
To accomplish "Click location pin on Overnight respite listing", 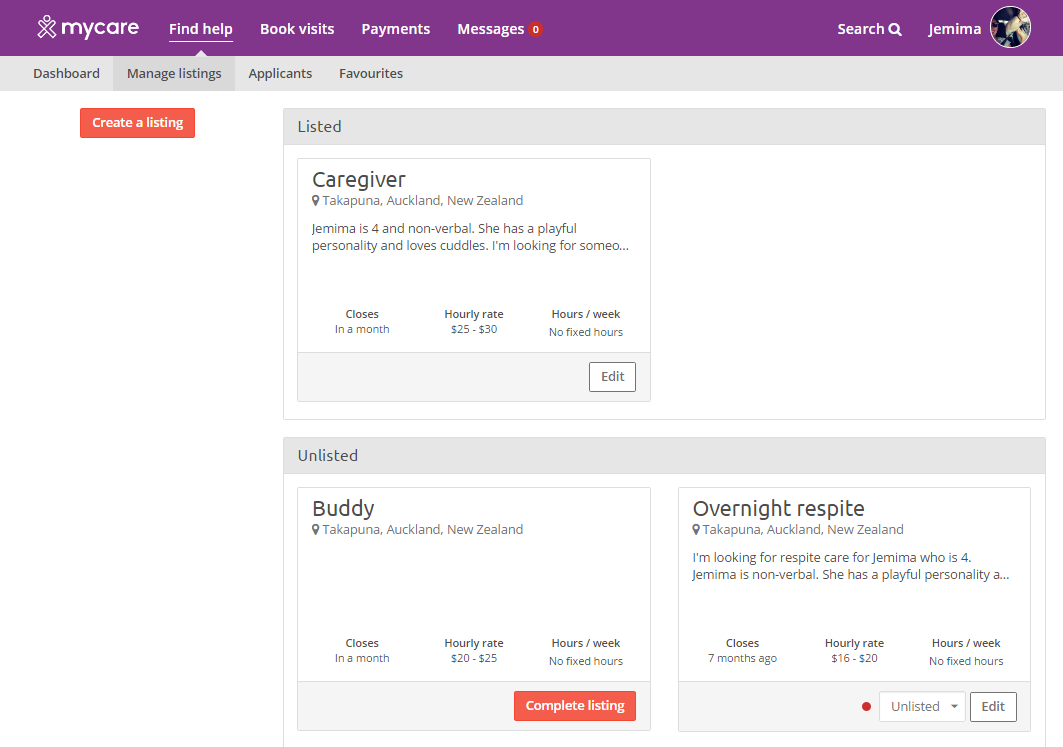I will pos(696,529).
